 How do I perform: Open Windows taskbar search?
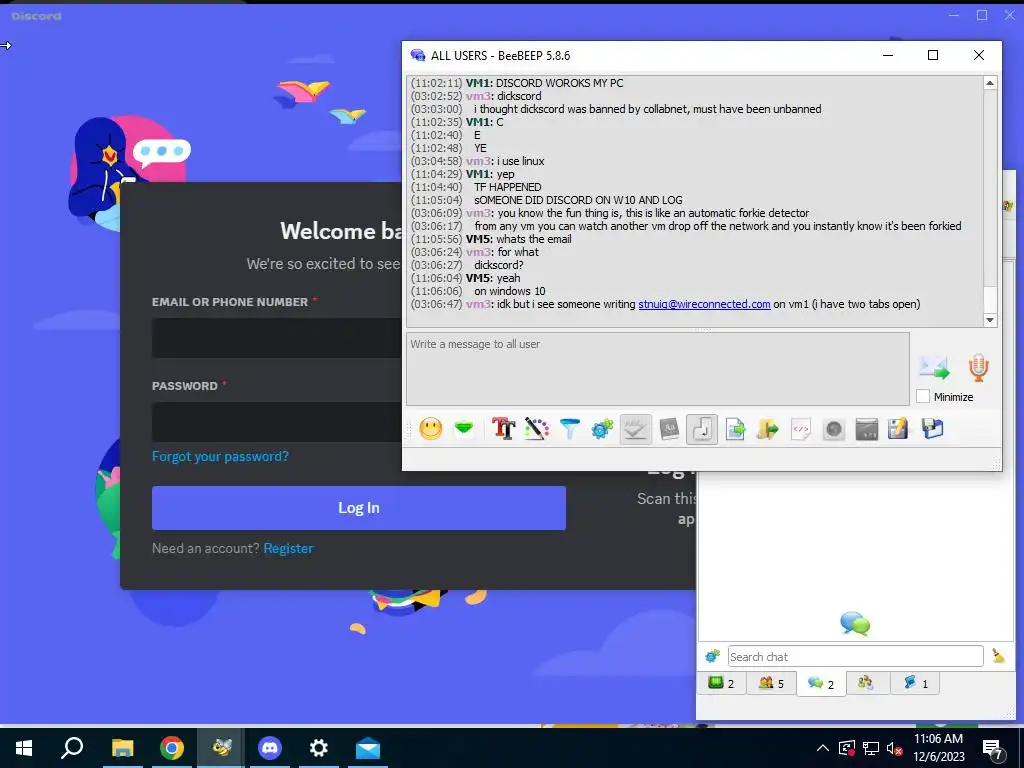[72, 748]
